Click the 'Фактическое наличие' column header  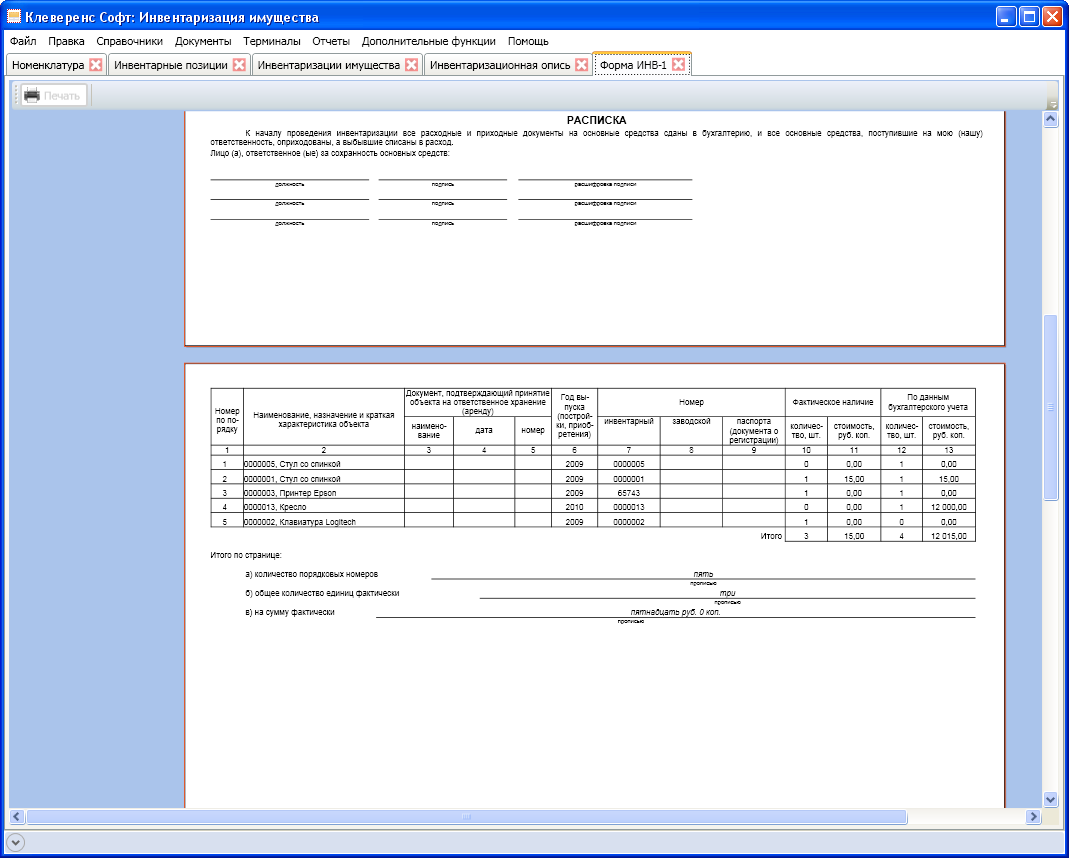click(x=832, y=402)
